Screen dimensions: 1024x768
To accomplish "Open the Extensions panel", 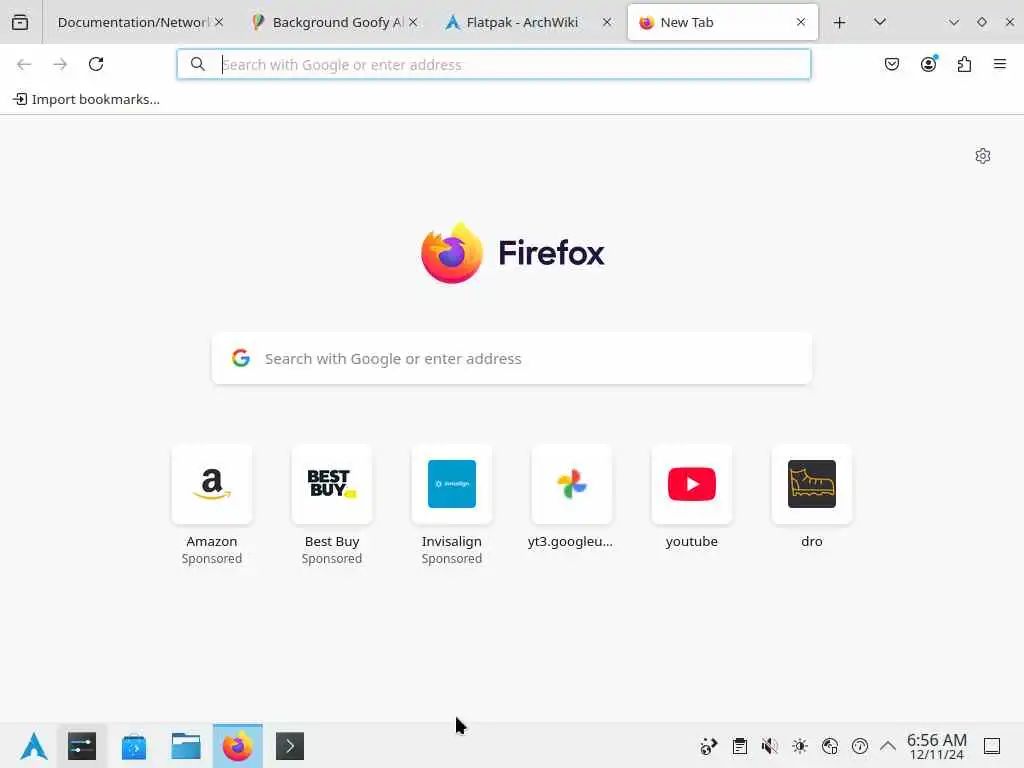I will 964,64.
